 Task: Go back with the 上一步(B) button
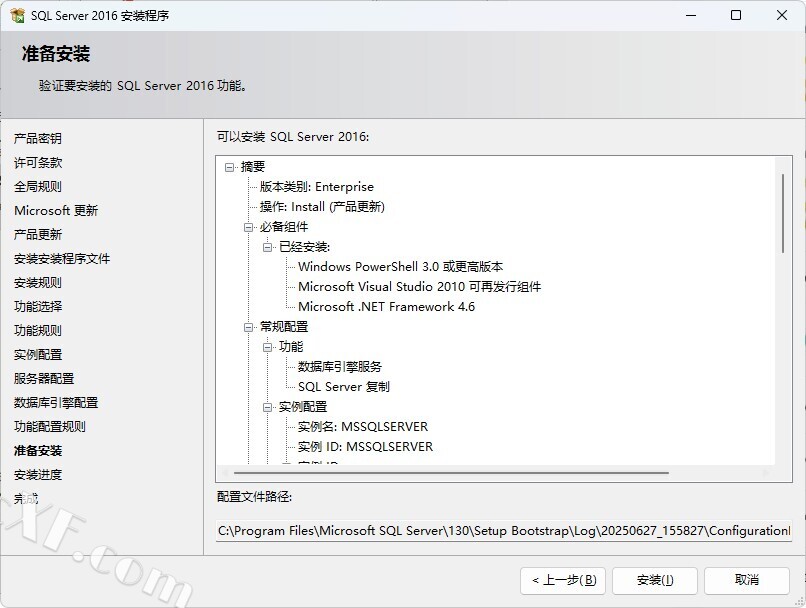563,580
